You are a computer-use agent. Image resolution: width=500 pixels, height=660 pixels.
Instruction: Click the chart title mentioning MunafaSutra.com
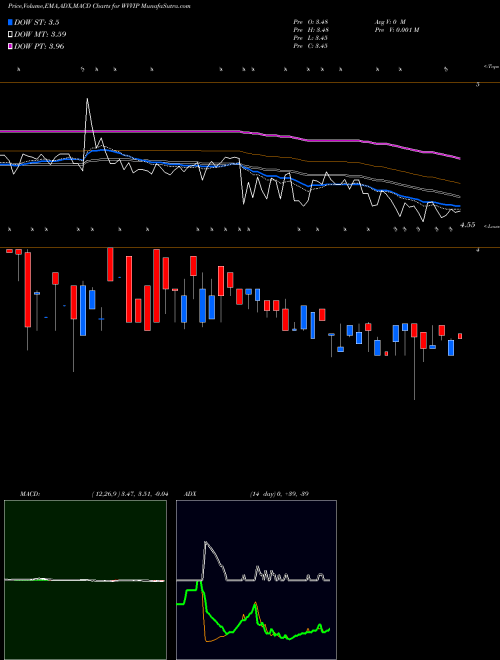(x=99, y=6)
